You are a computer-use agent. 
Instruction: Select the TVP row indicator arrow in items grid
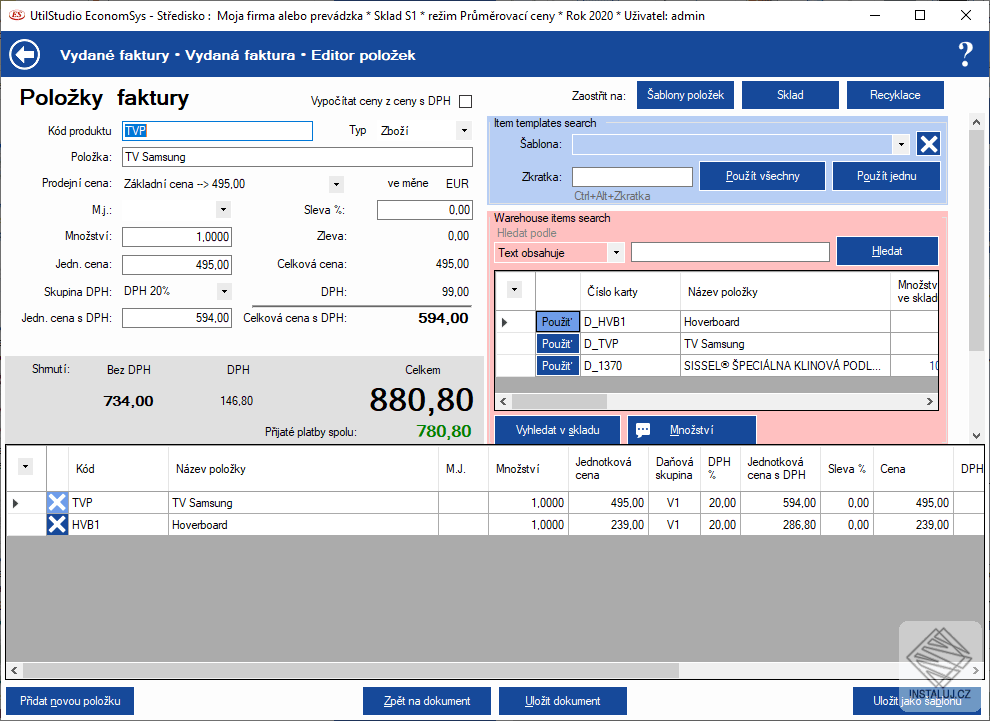(16, 503)
